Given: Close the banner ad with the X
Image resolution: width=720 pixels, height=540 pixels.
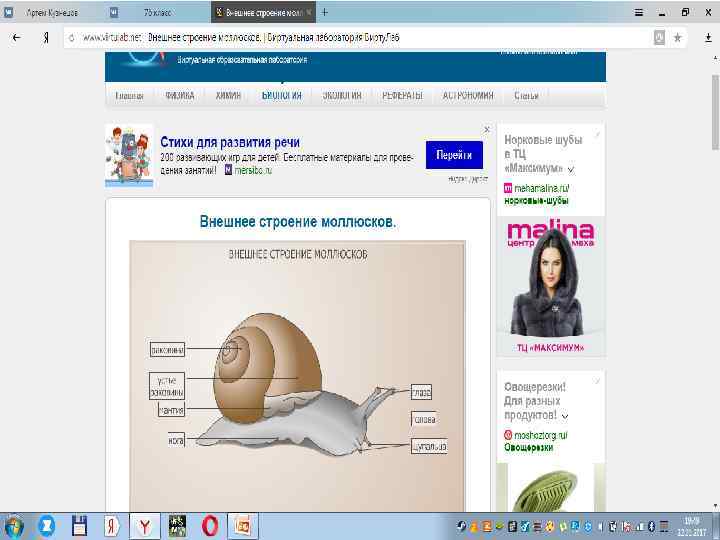Looking at the screenshot, I should click(487, 130).
